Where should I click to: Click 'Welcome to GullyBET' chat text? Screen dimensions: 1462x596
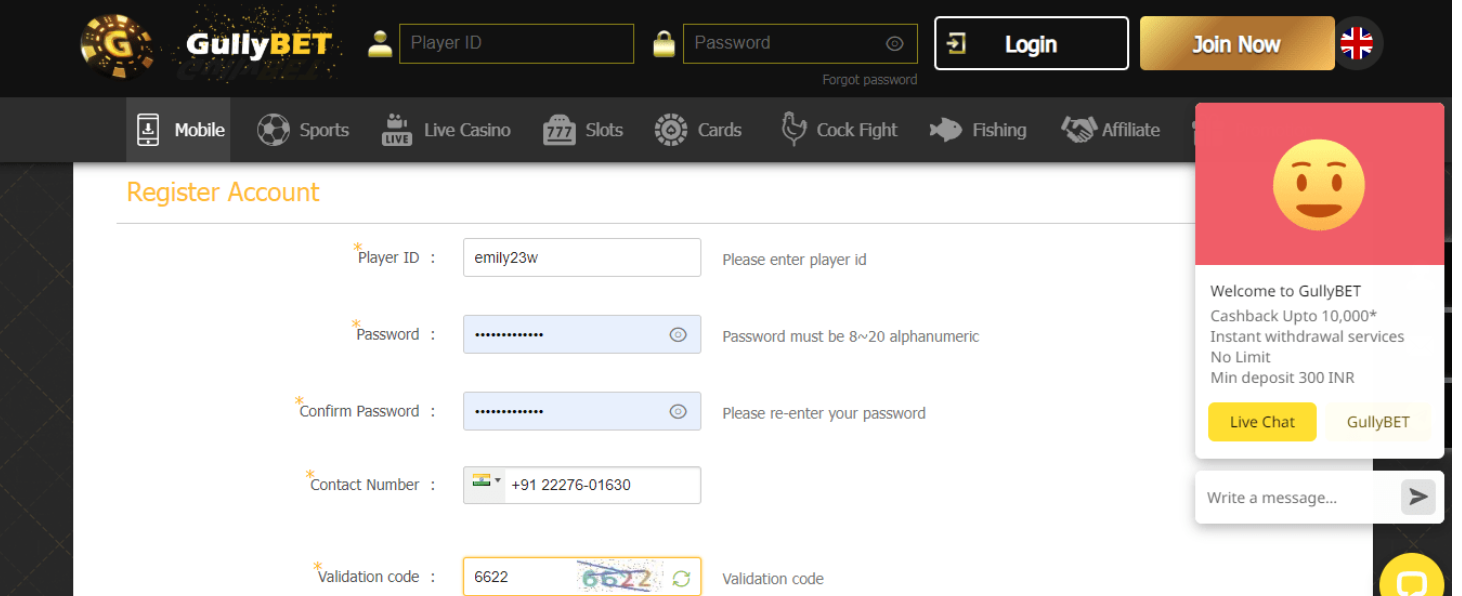pos(1285,291)
